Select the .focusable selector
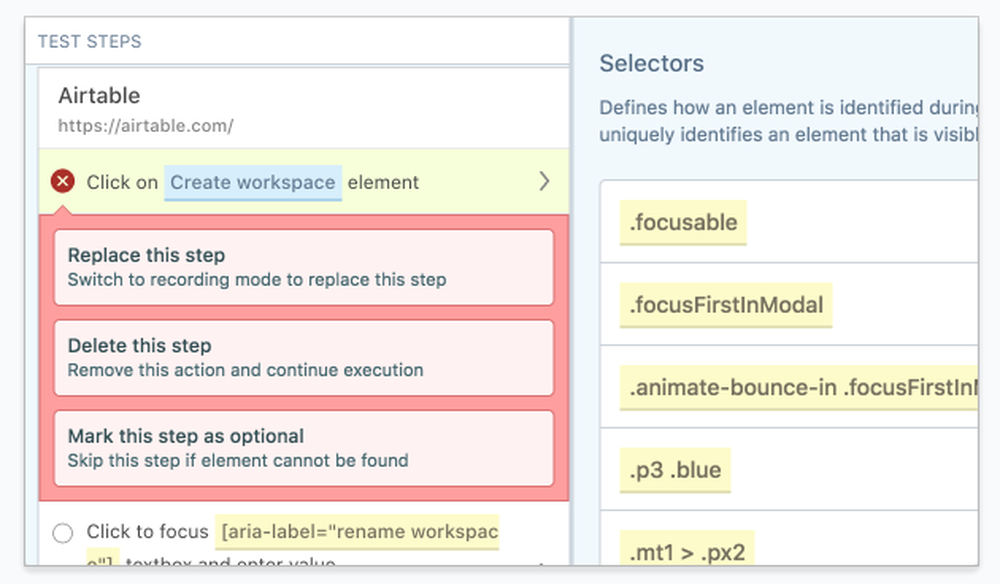 (x=683, y=223)
